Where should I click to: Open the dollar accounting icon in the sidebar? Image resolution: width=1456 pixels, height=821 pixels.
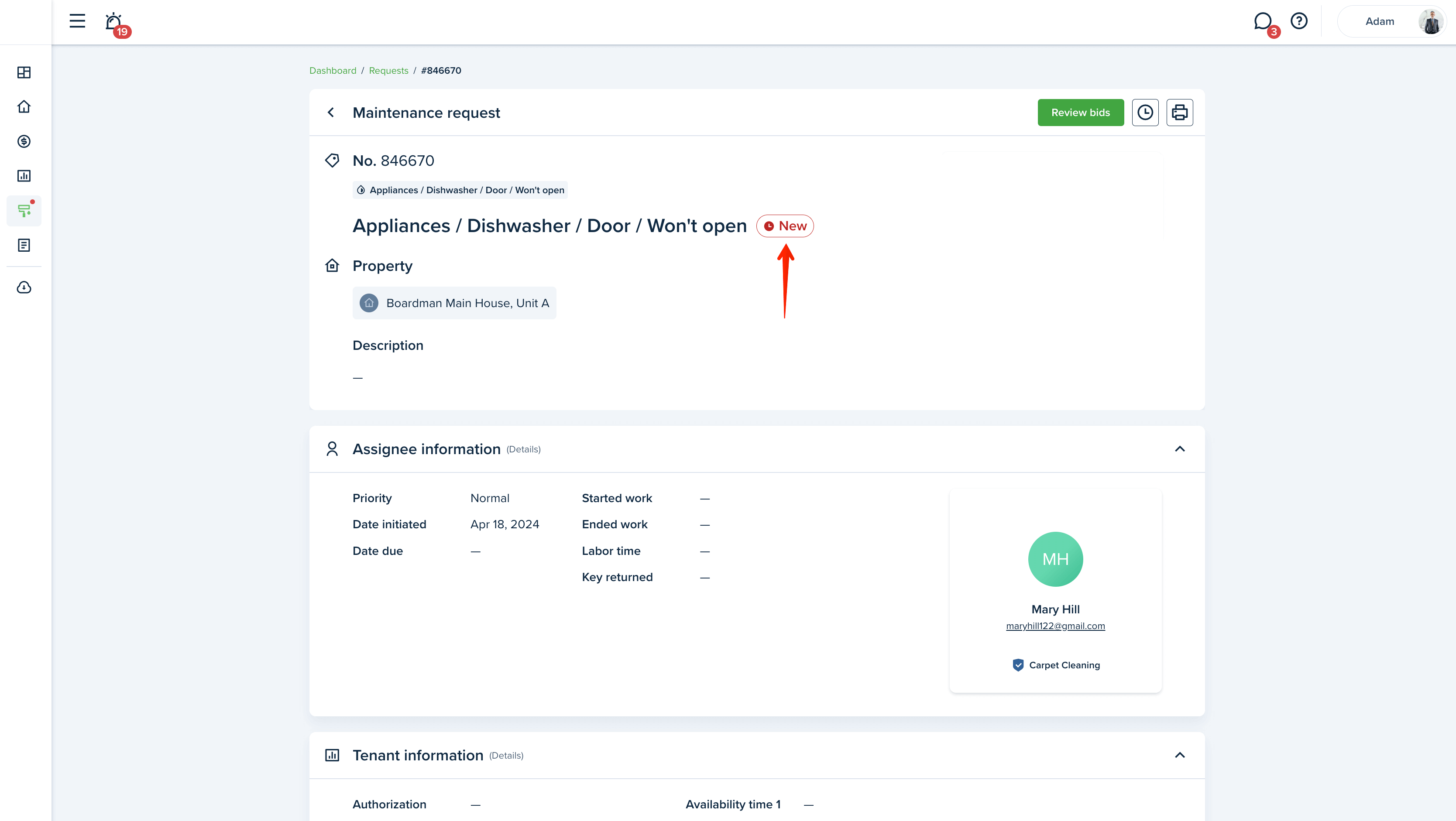(24, 141)
